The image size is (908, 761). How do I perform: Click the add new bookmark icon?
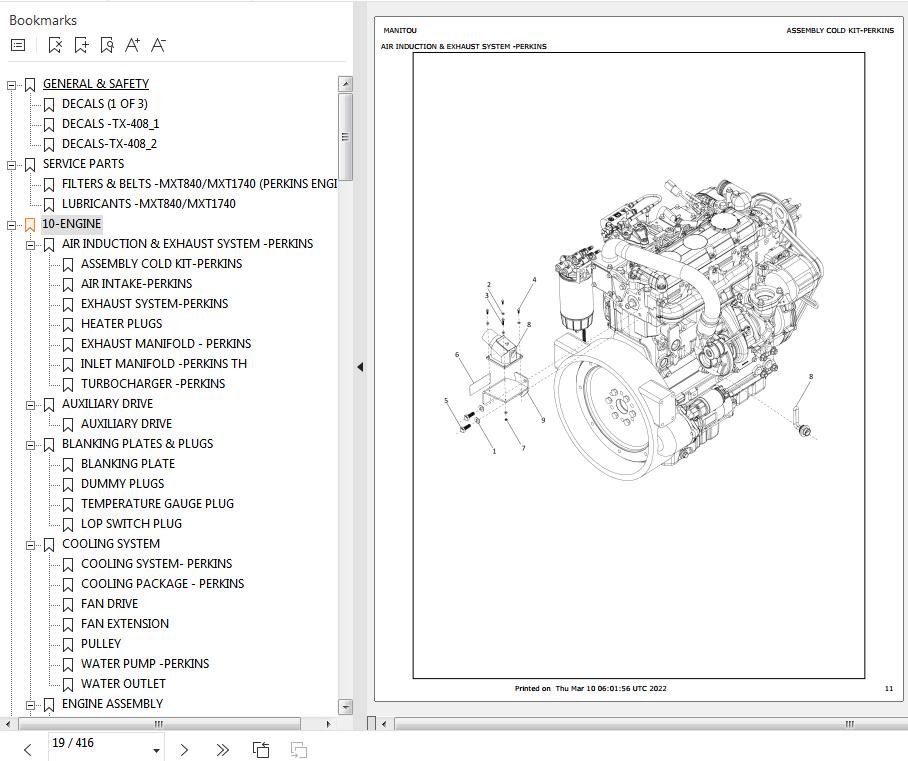(x=81, y=45)
